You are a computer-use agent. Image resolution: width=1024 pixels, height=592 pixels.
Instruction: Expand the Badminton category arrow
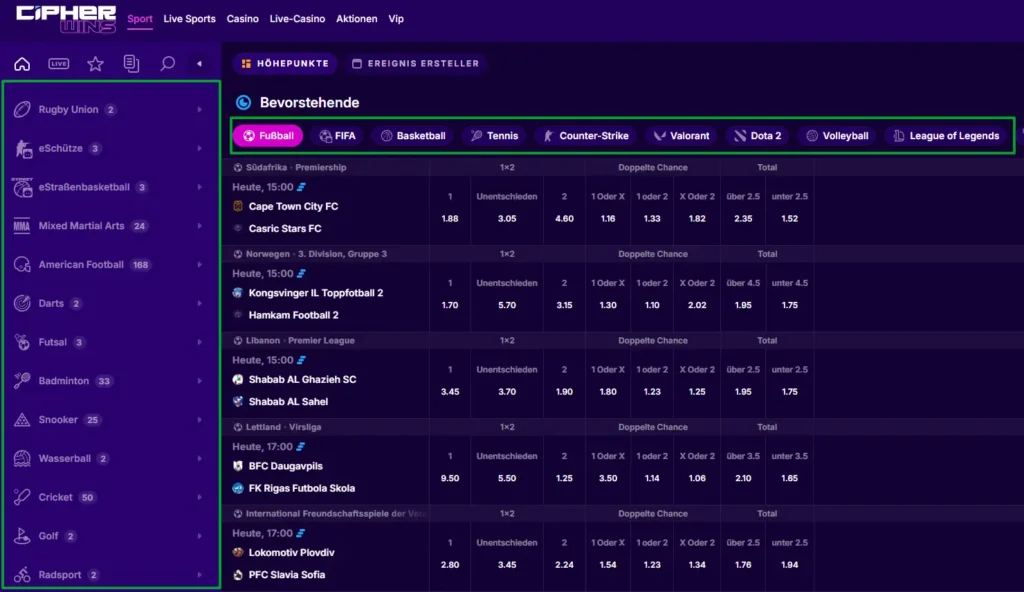coord(199,381)
